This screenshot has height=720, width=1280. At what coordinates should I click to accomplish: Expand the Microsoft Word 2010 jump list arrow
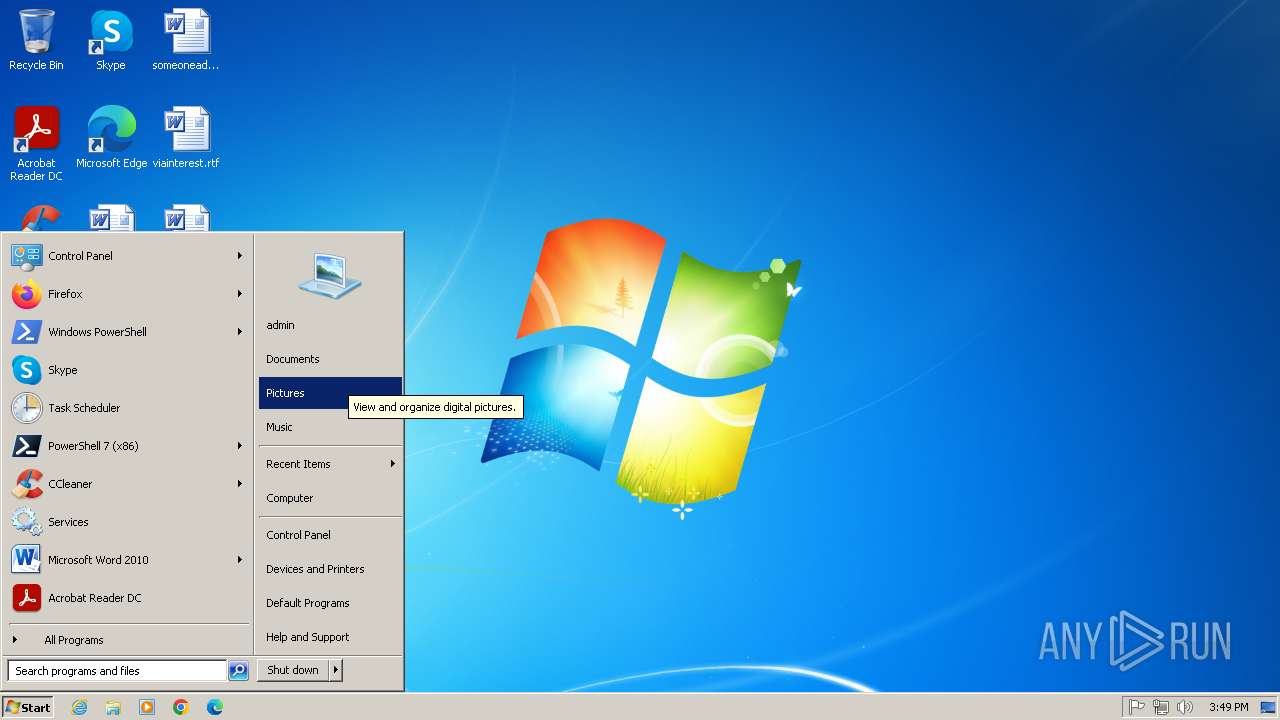click(x=240, y=560)
